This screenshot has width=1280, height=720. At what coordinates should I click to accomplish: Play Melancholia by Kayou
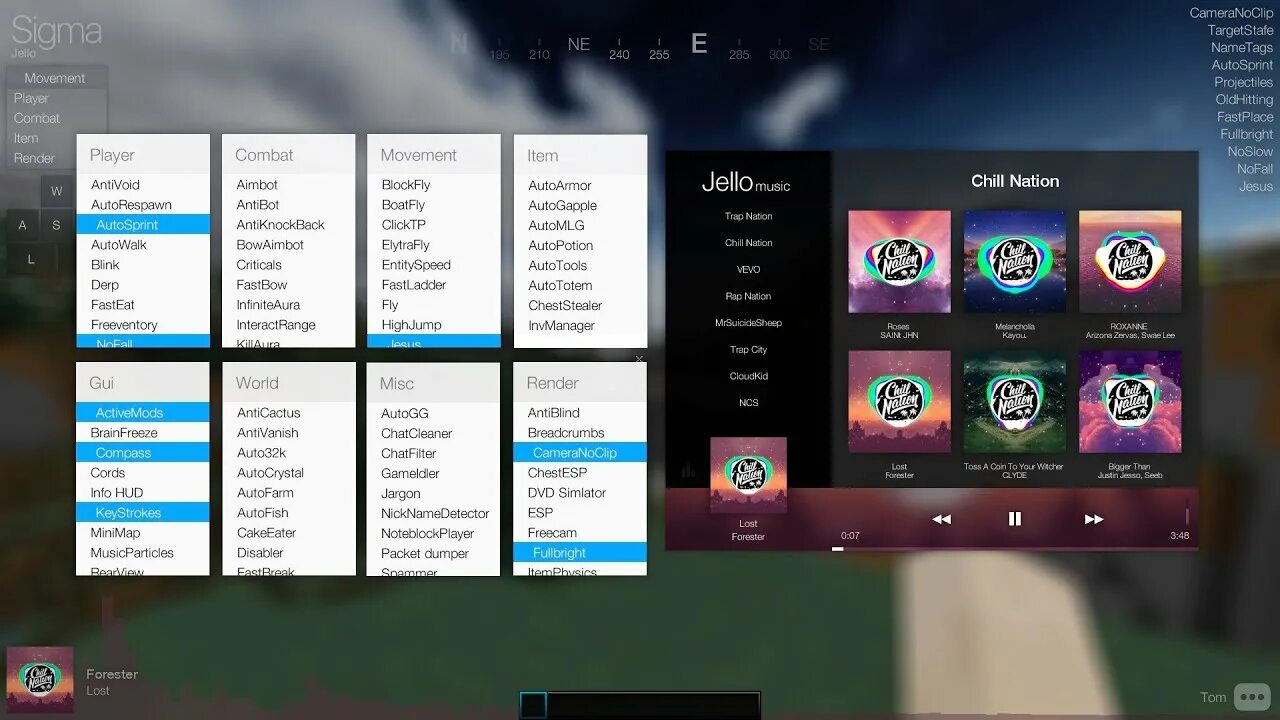click(1014, 261)
